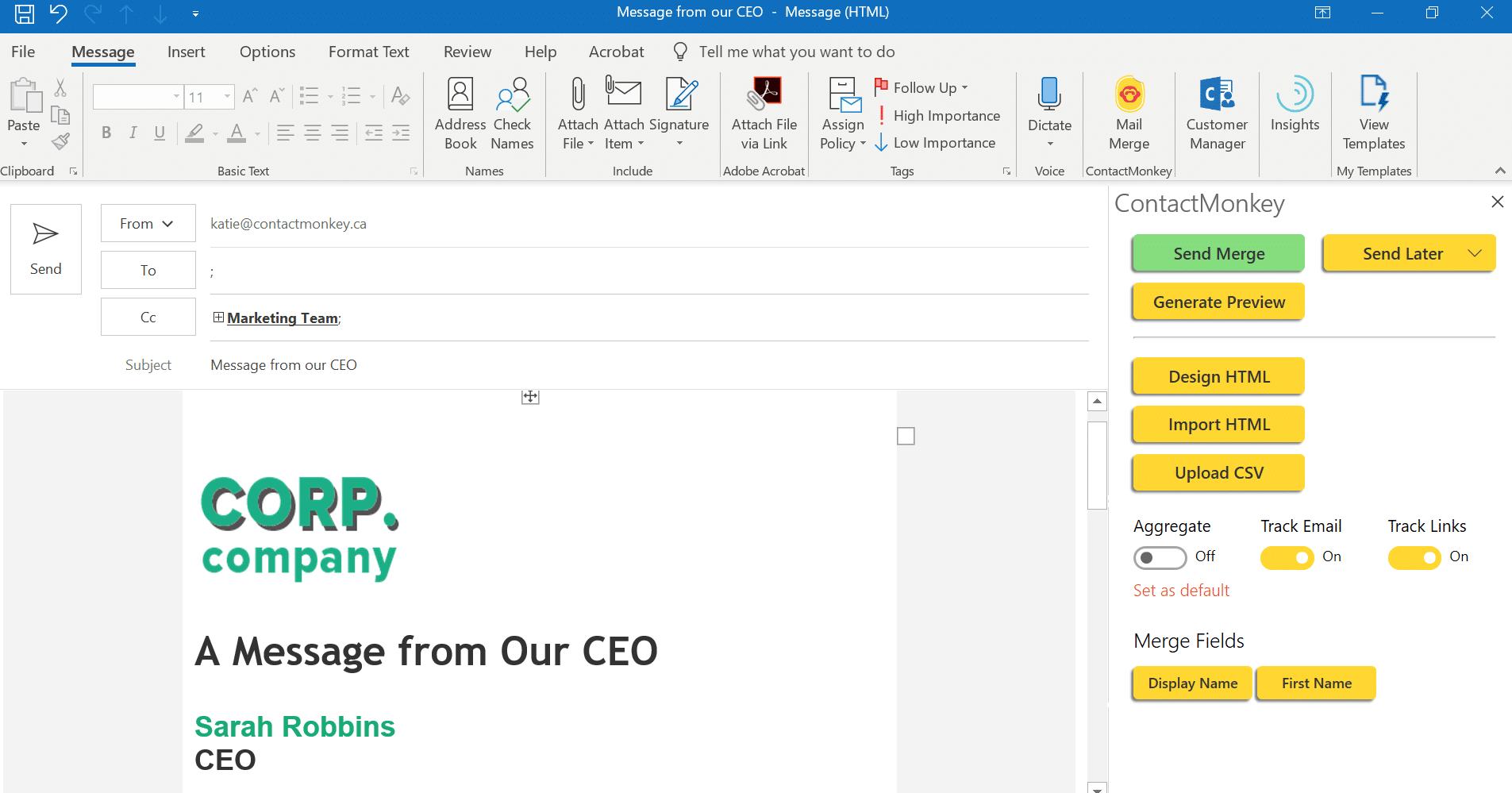
Task: Run Check Names
Action: coord(512,114)
